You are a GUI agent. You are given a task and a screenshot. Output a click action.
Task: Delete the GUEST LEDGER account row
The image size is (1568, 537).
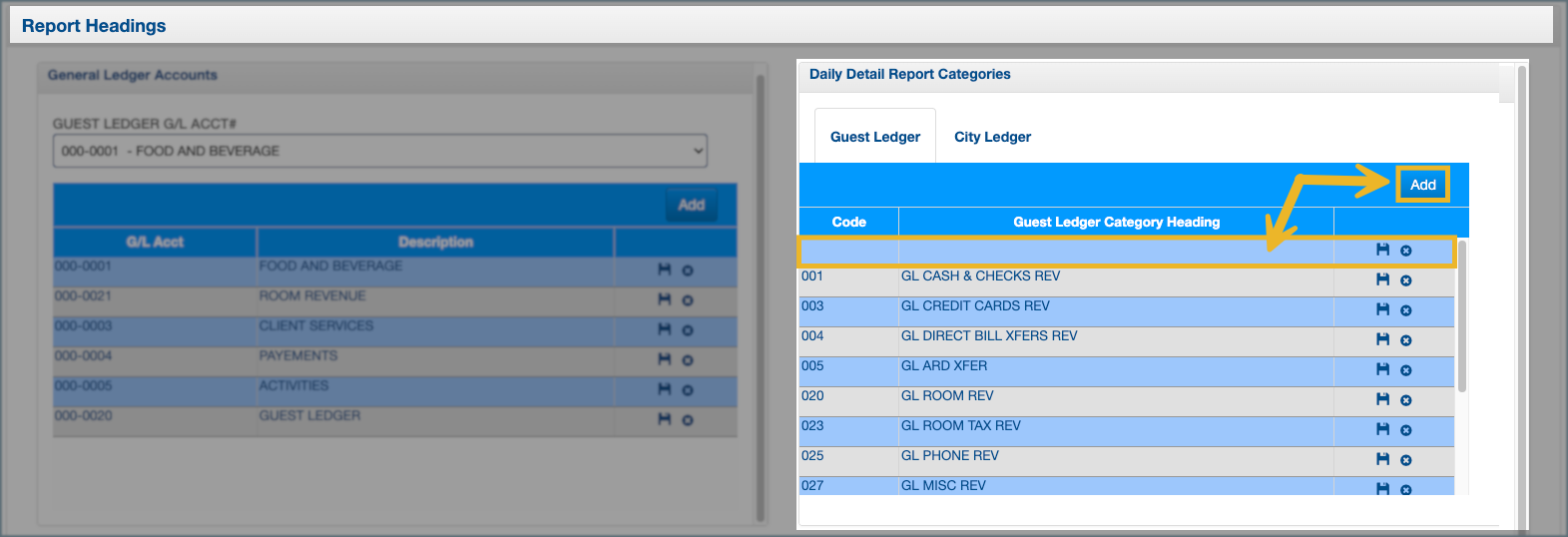pyautogui.click(x=688, y=420)
